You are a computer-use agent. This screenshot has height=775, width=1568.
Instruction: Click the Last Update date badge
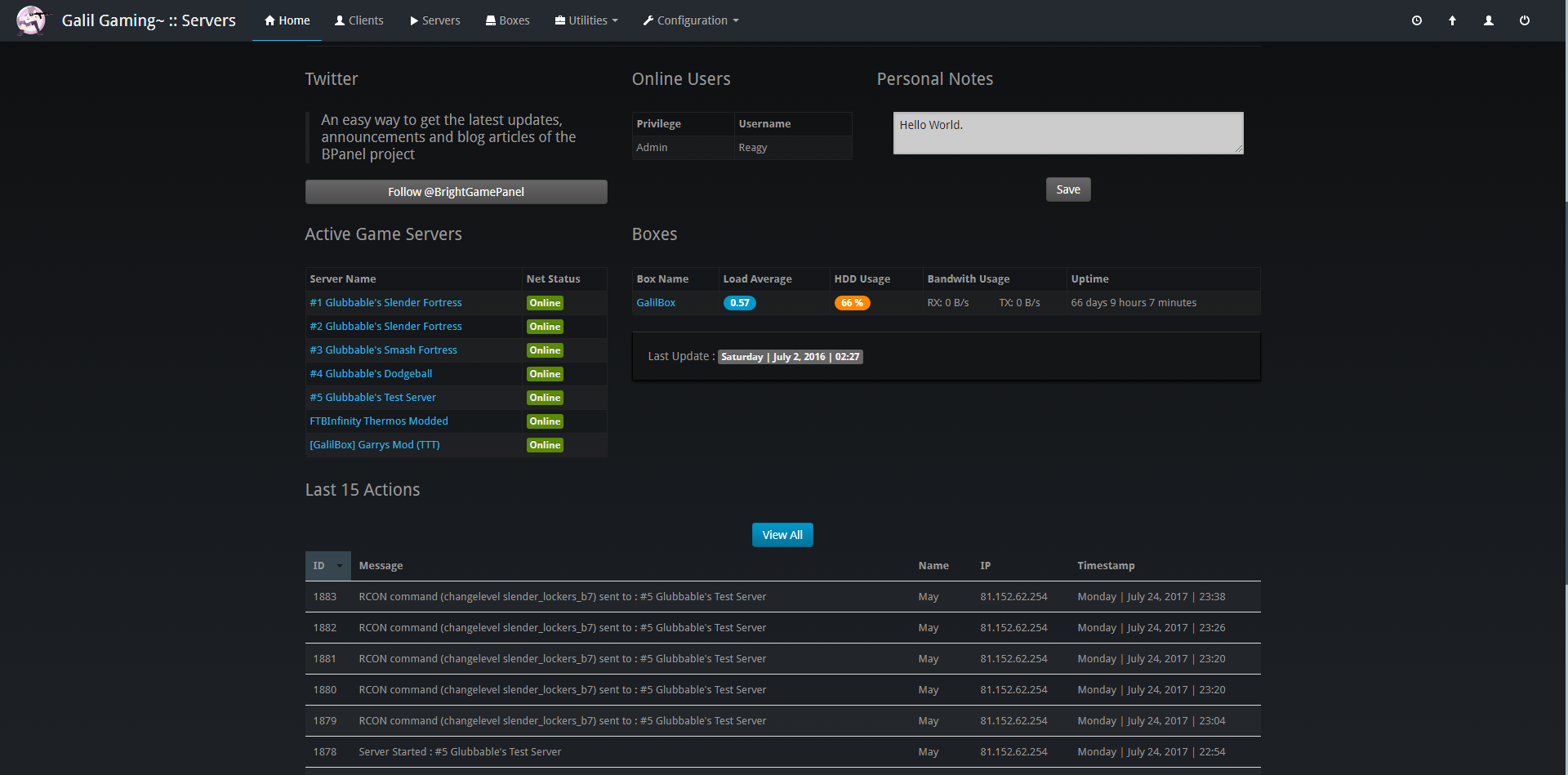click(x=790, y=357)
